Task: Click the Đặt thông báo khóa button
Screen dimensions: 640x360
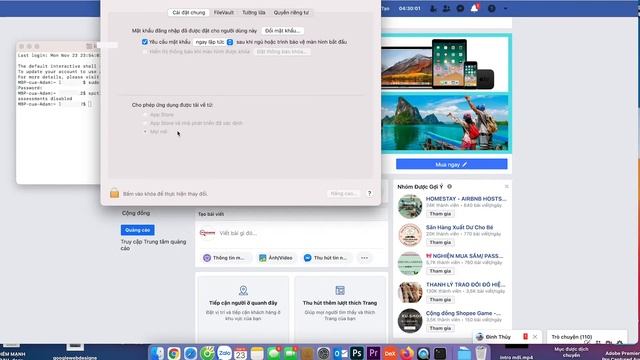Action: pyautogui.click(x=282, y=52)
